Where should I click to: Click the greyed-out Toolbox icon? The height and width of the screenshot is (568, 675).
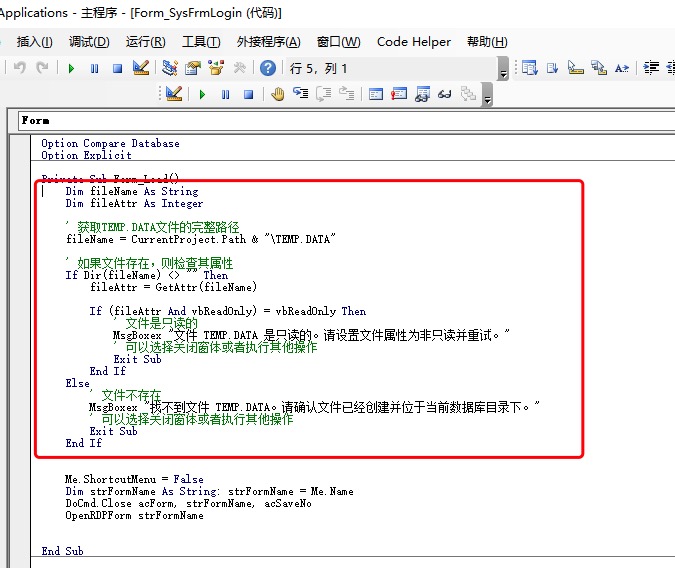[x=239, y=68]
